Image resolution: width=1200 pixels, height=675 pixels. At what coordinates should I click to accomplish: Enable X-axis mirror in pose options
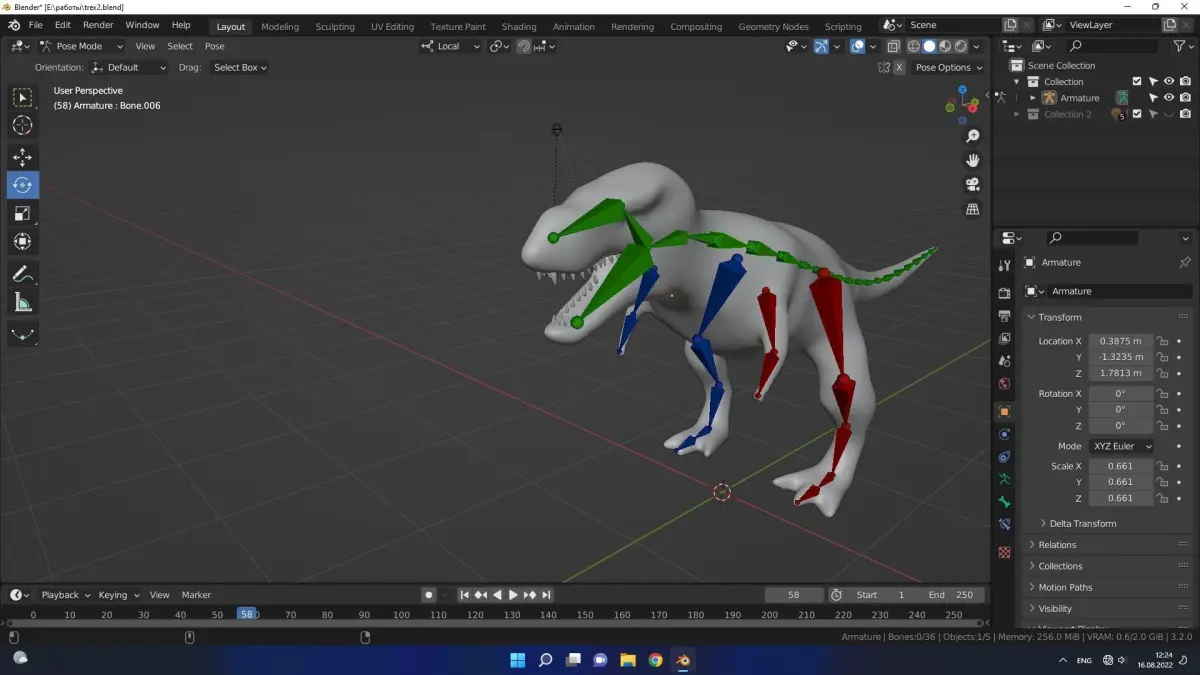[x=899, y=67]
